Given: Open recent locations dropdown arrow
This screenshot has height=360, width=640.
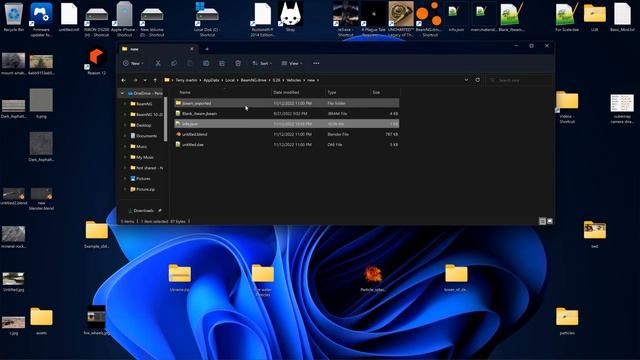Looking at the screenshot, I should point(145,80).
